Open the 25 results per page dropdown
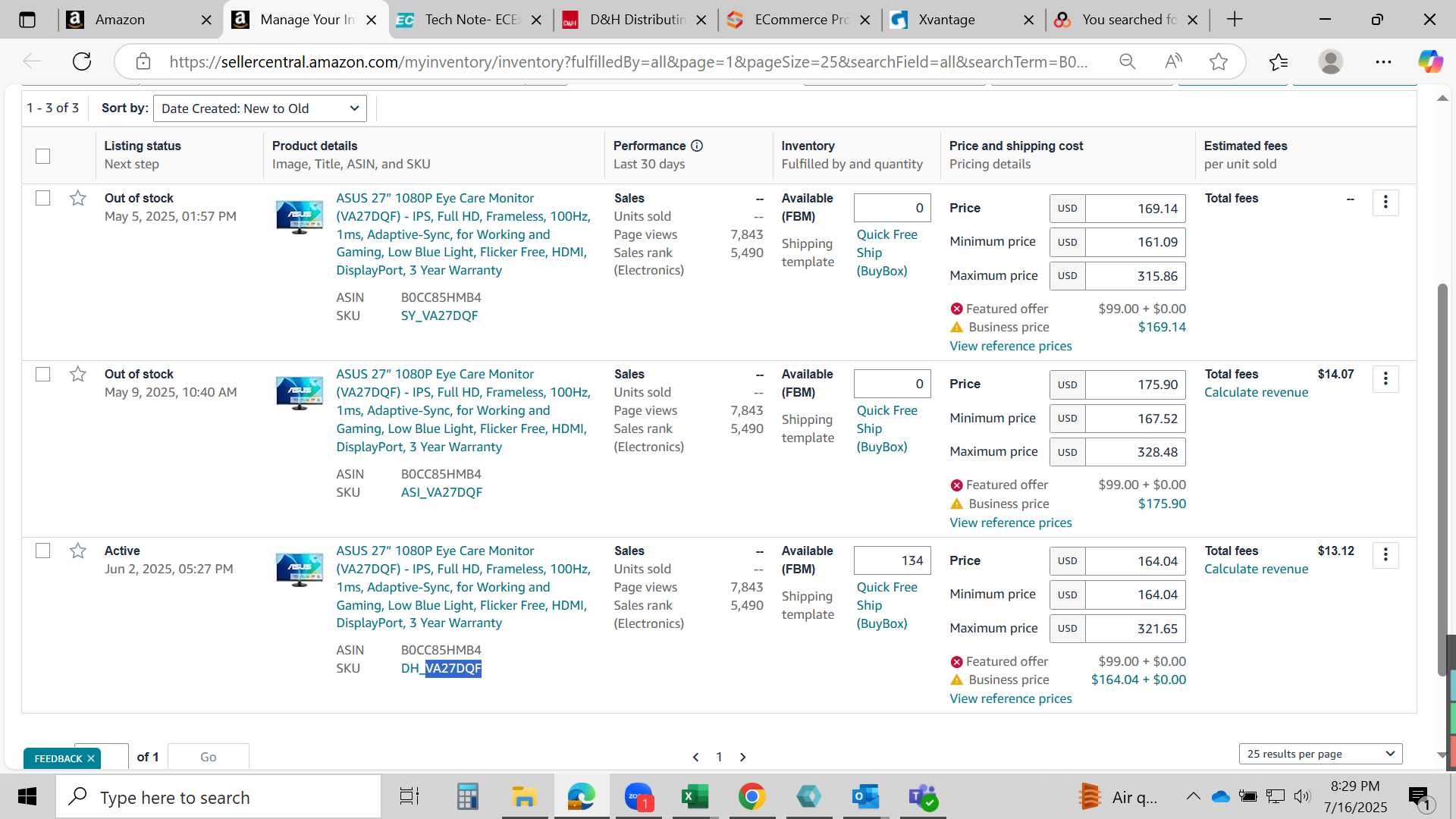 tap(1321, 754)
